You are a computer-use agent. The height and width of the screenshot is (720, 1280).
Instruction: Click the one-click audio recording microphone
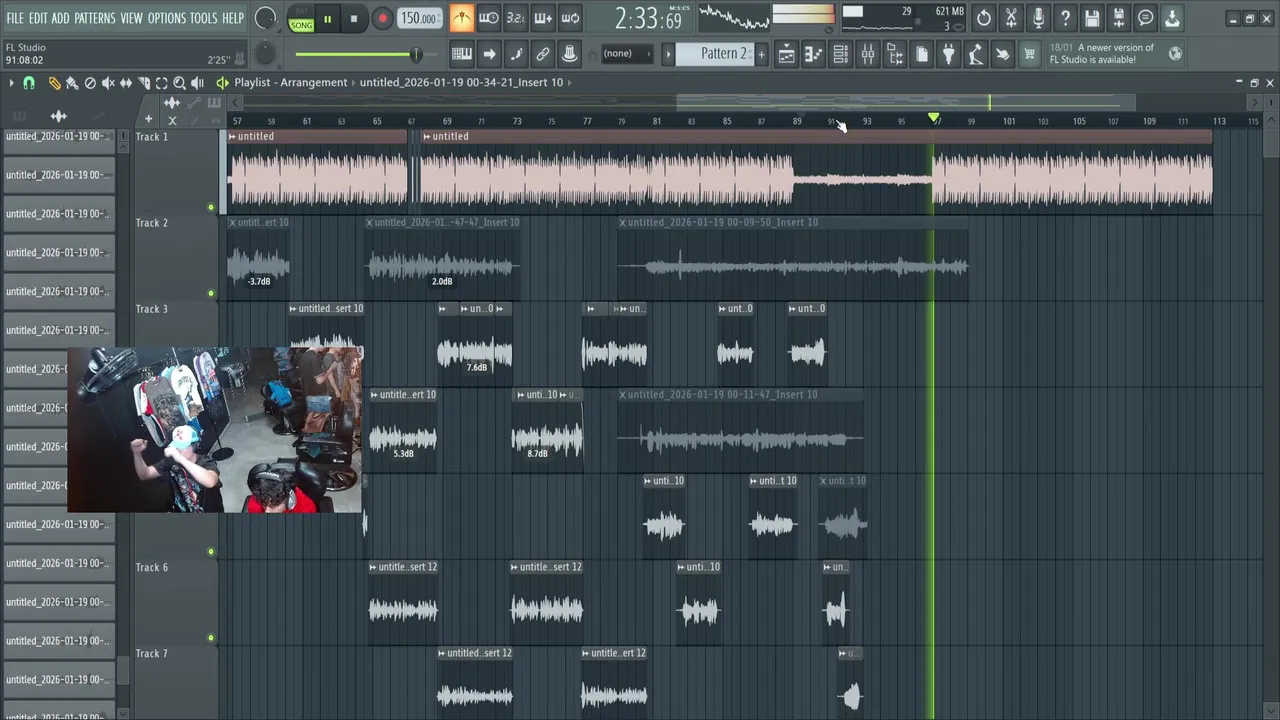point(1038,18)
